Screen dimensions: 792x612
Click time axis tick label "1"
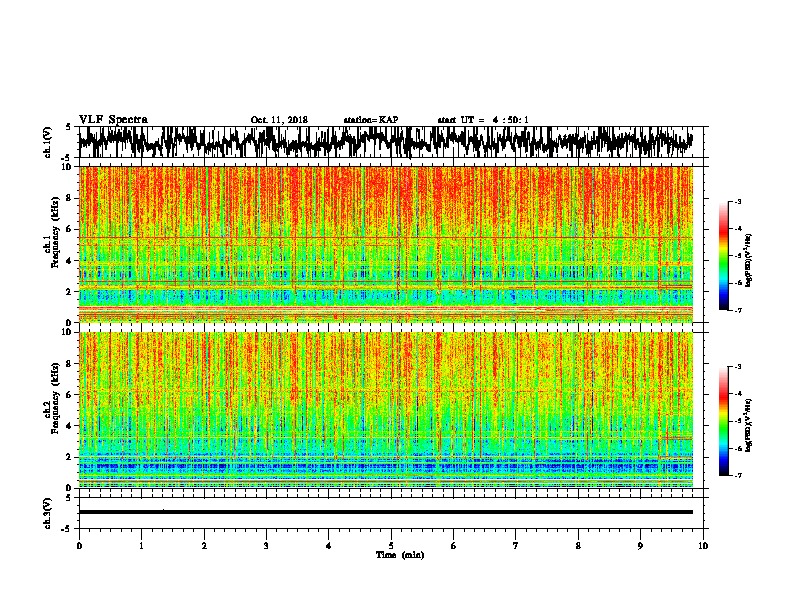[x=141, y=546]
